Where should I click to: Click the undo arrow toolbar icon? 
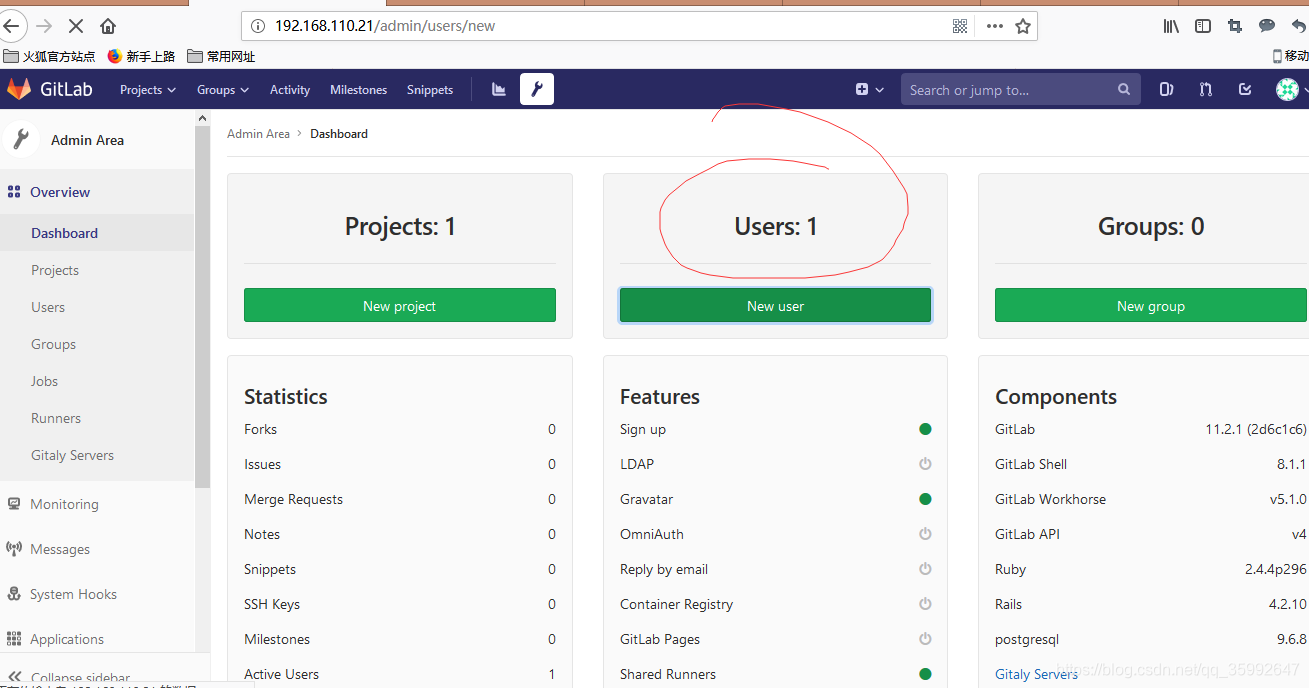[1298, 26]
